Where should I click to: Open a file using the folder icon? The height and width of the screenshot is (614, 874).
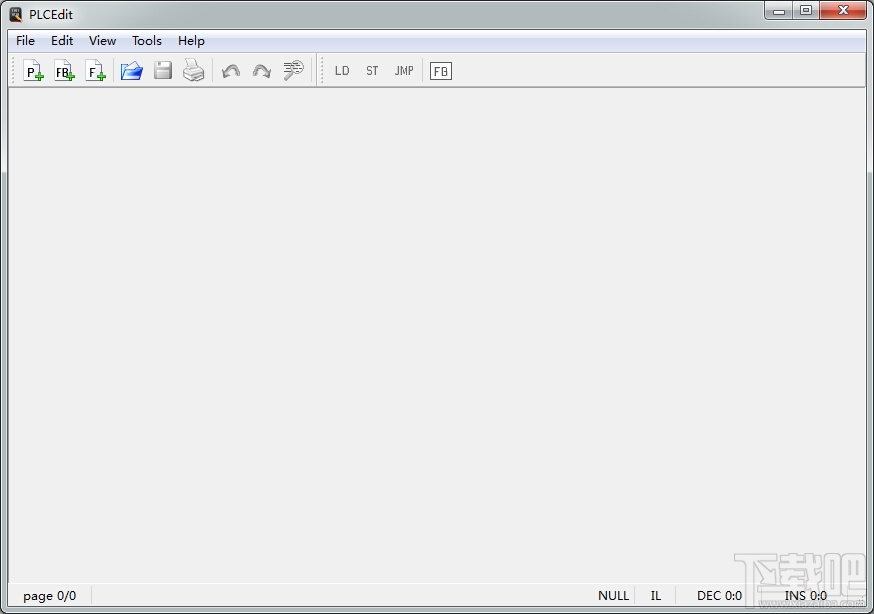[132, 71]
